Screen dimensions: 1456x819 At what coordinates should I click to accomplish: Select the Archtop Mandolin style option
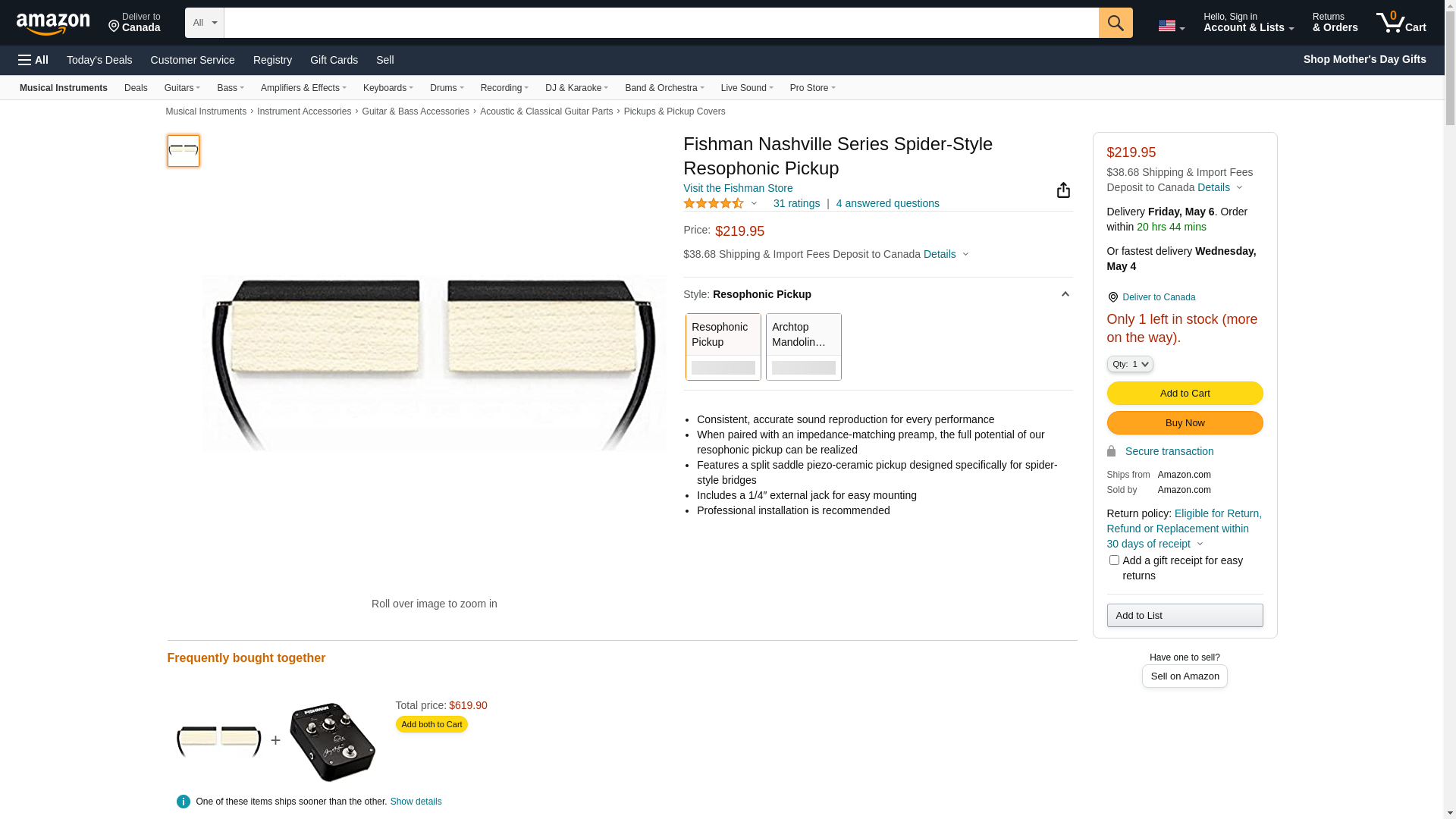(x=803, y=347)
